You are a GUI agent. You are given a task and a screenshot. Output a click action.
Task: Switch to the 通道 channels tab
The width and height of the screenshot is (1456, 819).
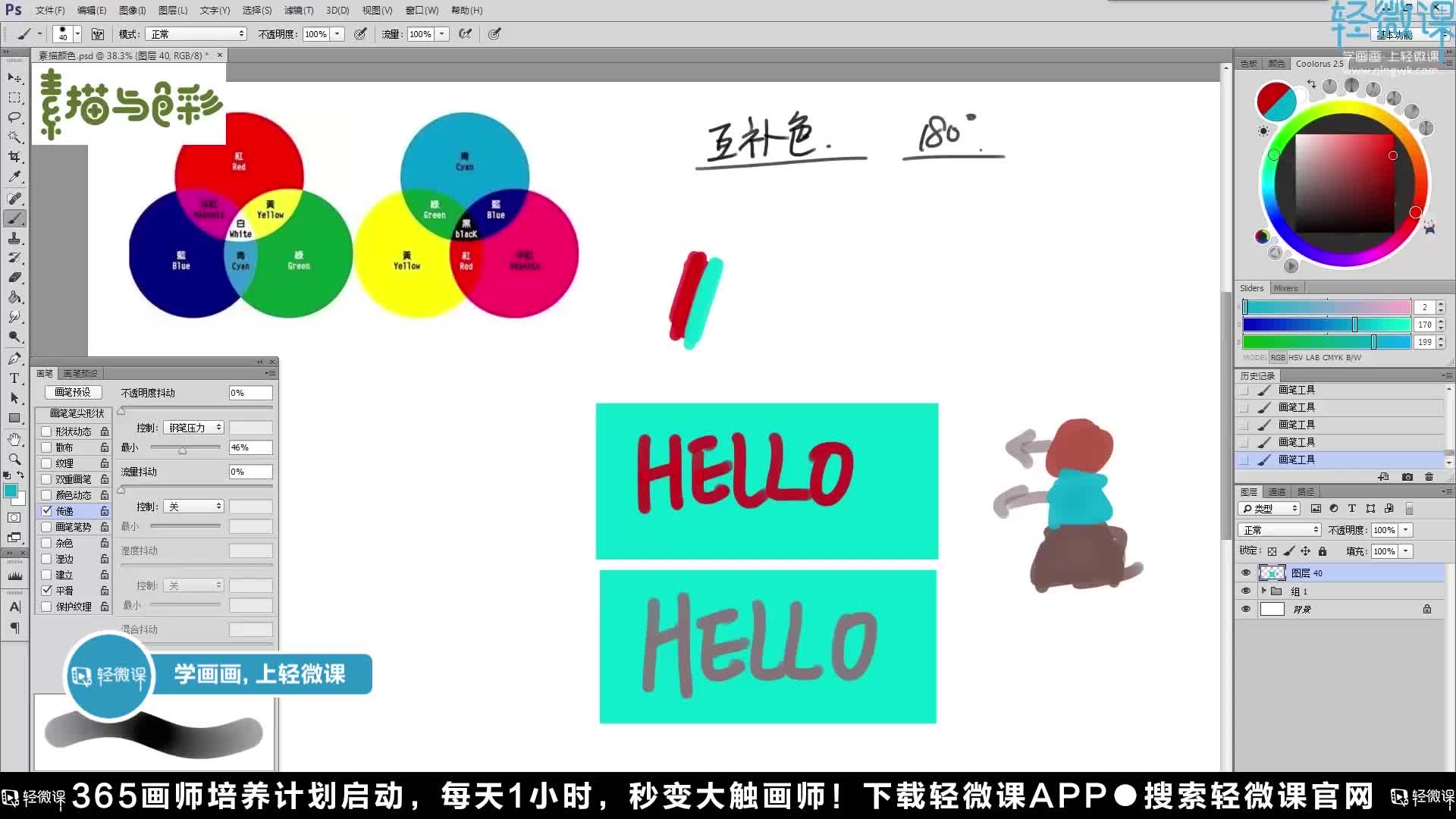1277,492
